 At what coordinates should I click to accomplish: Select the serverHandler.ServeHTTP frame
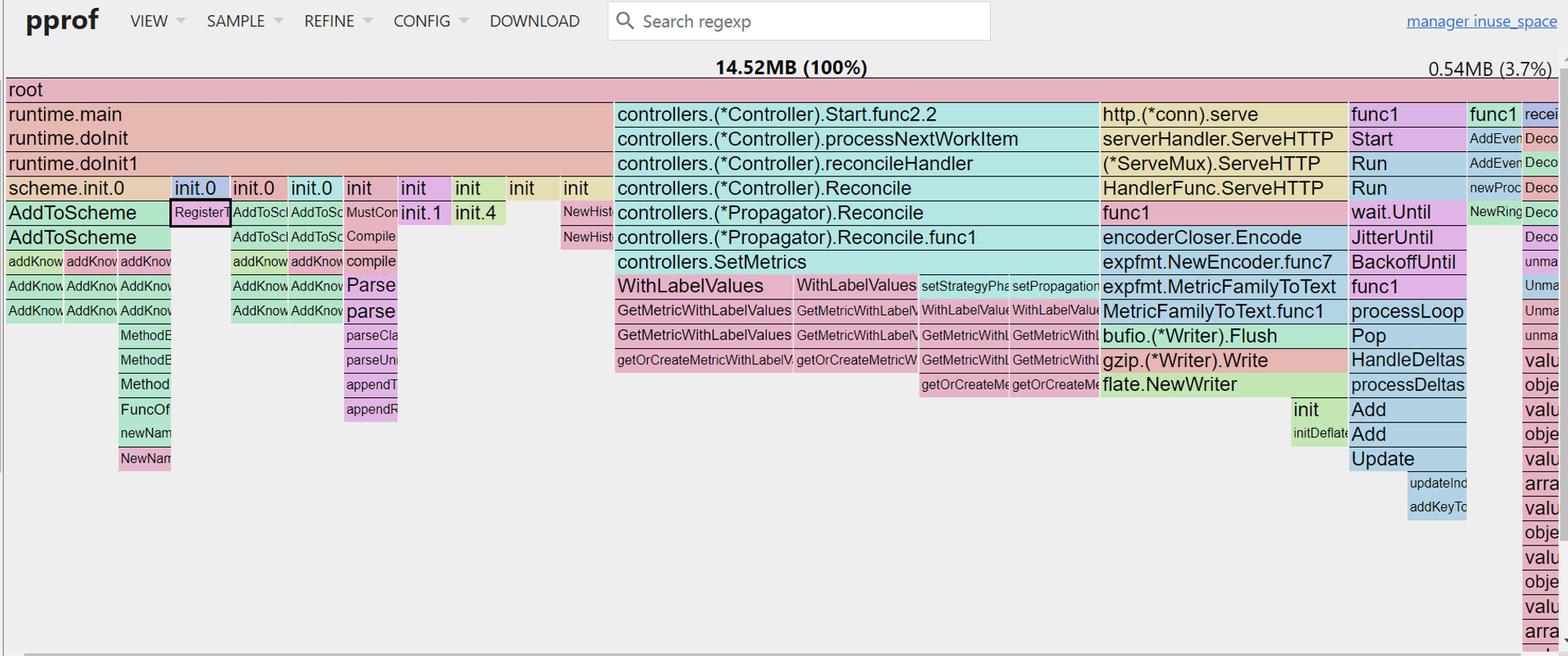point(1224,139)
